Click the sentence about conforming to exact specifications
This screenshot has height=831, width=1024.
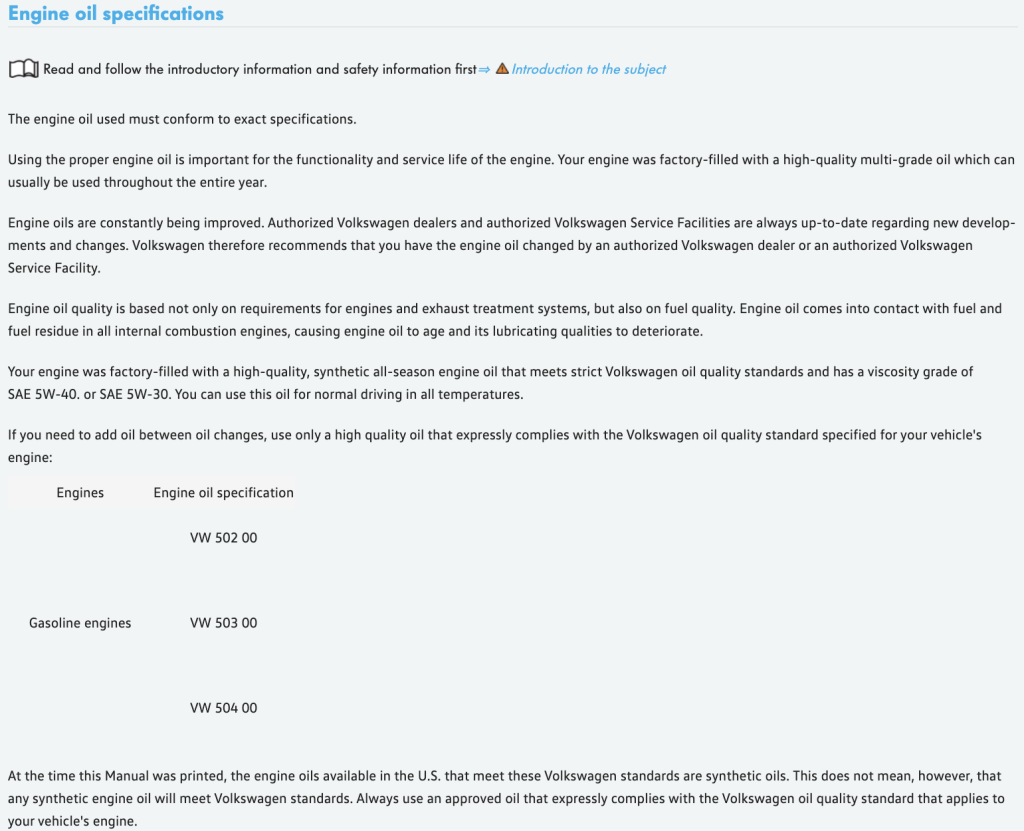point(182,120)
